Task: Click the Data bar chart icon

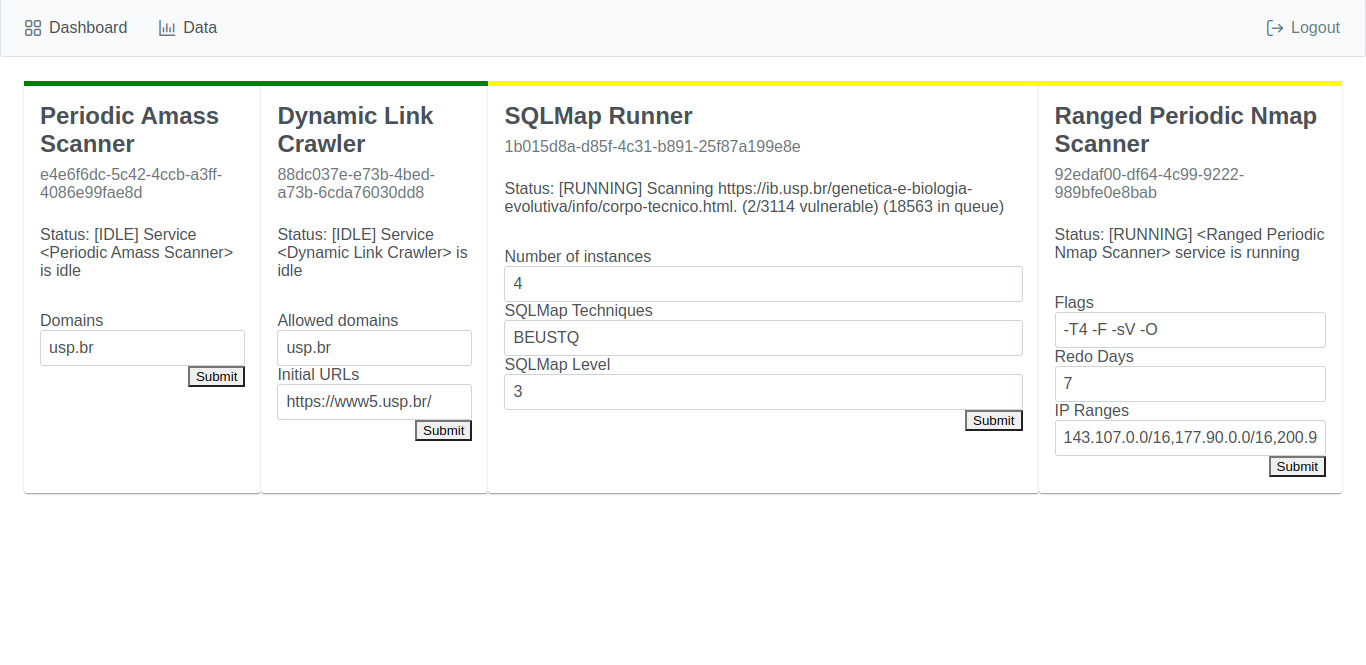Action: 167,28
